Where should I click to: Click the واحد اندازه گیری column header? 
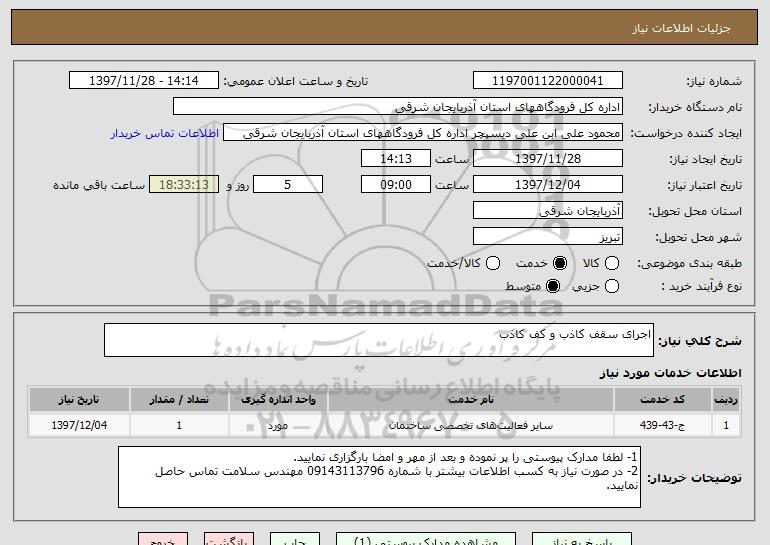pyautogui.click(x=278, y=400)
